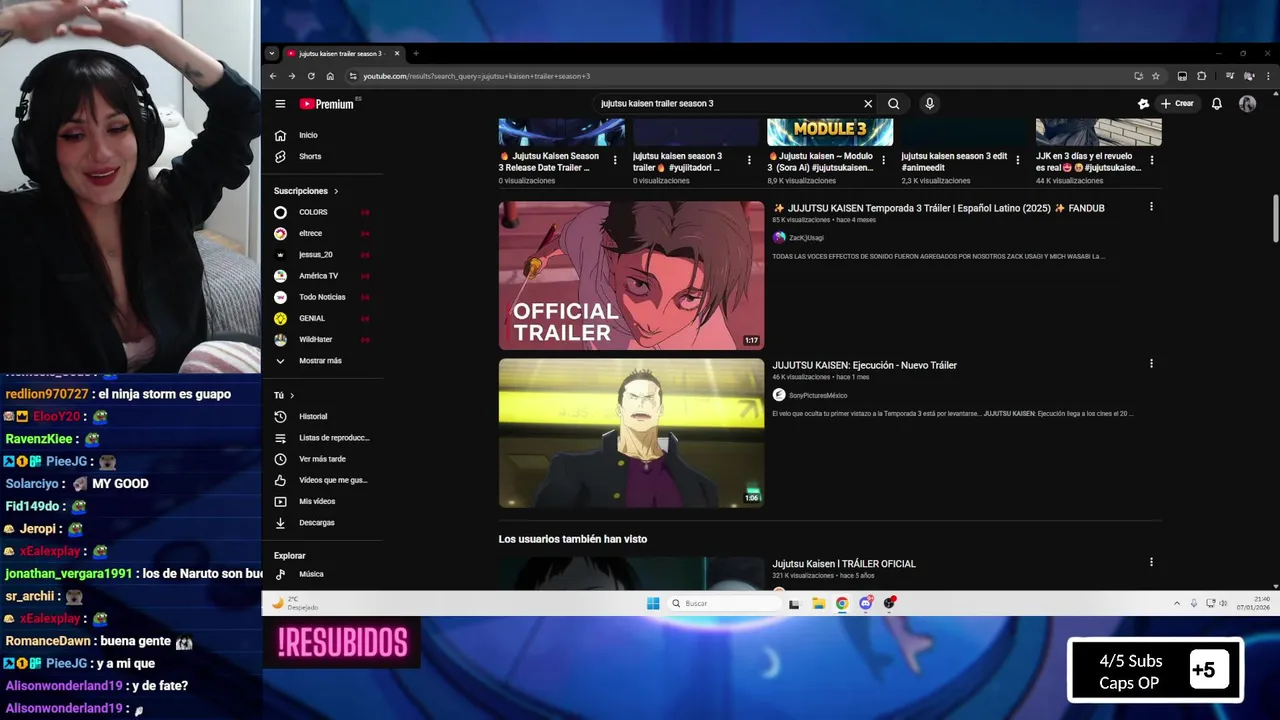The image size is (1280, 720).
Task: Open the JUJUTSU KAISEN: Ejecución title
Action: (x=864, y=365)
